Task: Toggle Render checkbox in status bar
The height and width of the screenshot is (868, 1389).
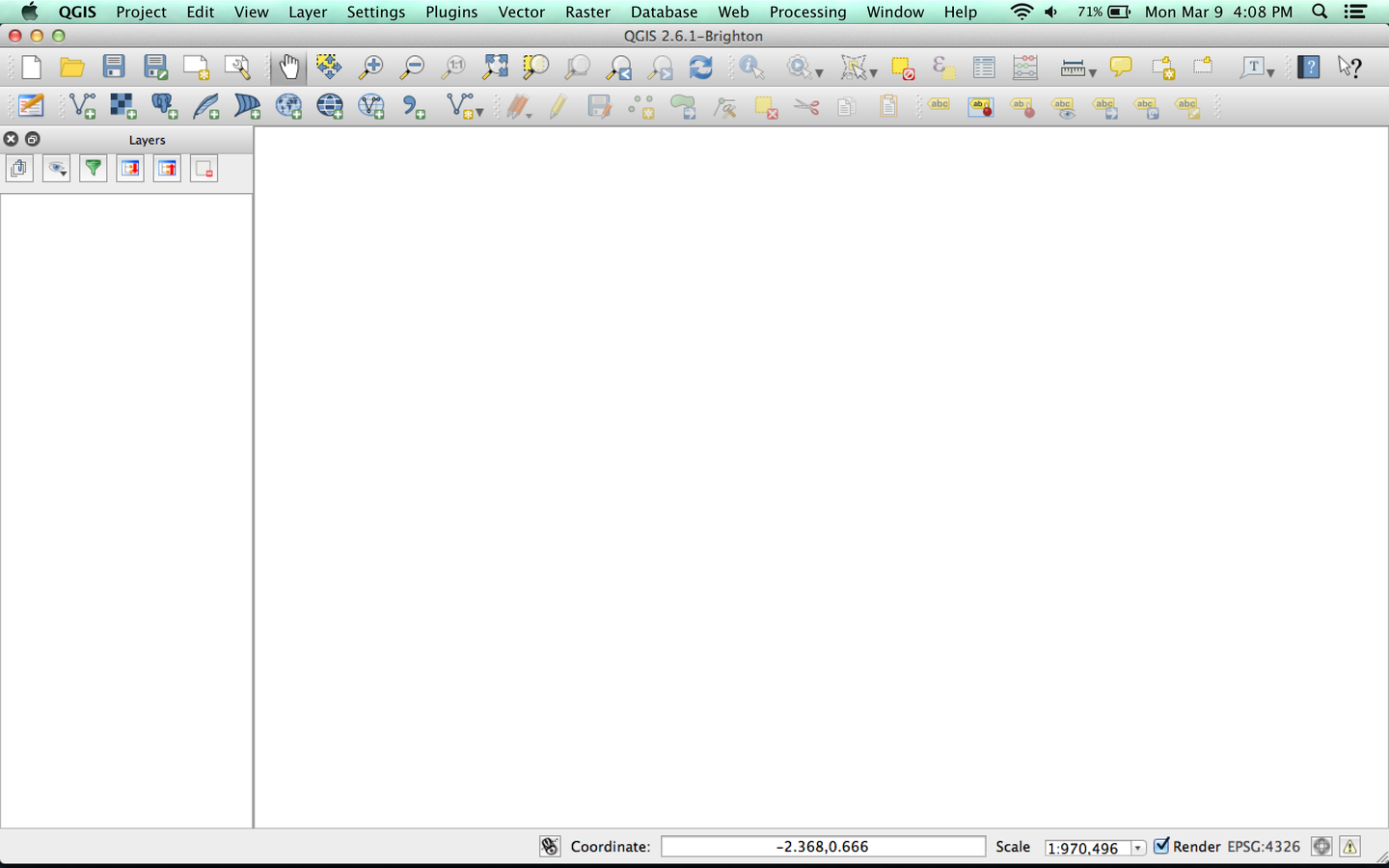Action: 1161,846
